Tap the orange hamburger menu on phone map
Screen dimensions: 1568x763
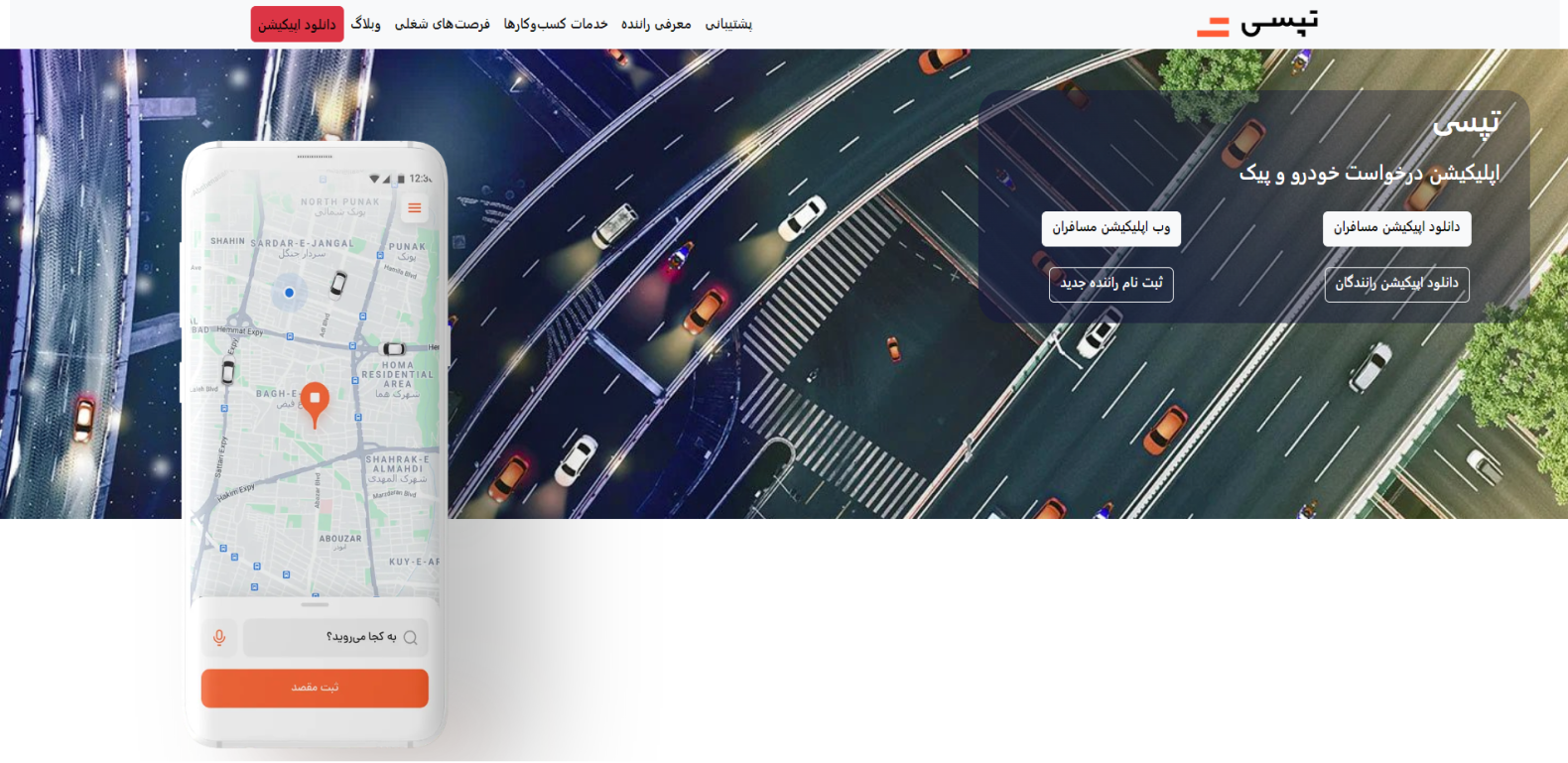tap(414, 208)
